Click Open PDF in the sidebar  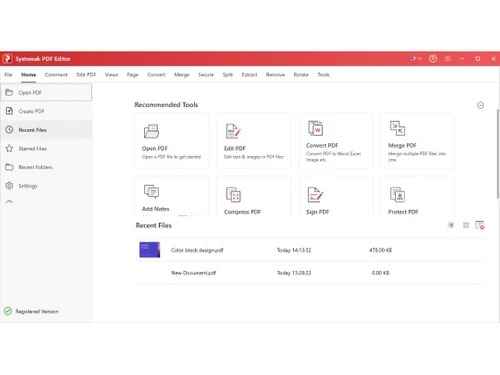[46, 92]
